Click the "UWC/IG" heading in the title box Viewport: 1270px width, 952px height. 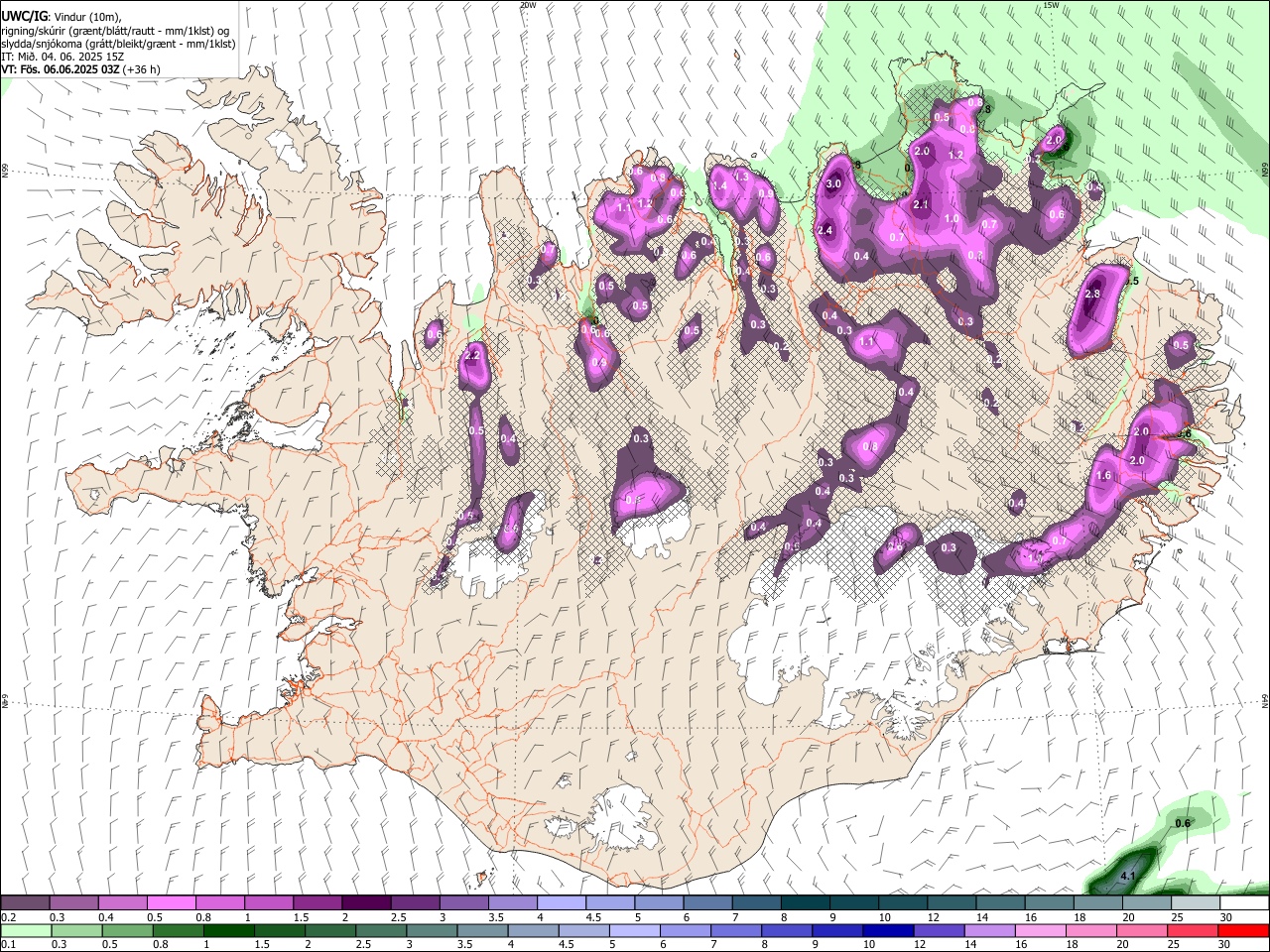24,17
